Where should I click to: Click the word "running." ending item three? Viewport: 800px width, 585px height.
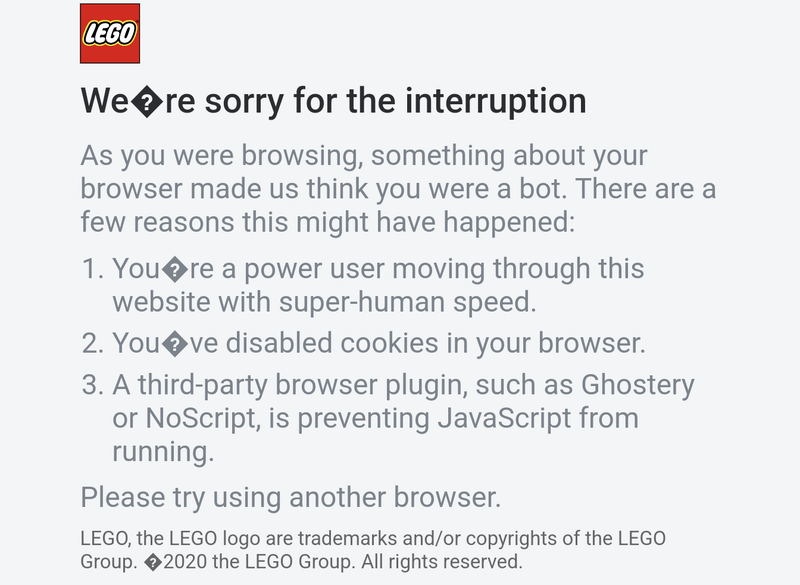pos(163,451)
